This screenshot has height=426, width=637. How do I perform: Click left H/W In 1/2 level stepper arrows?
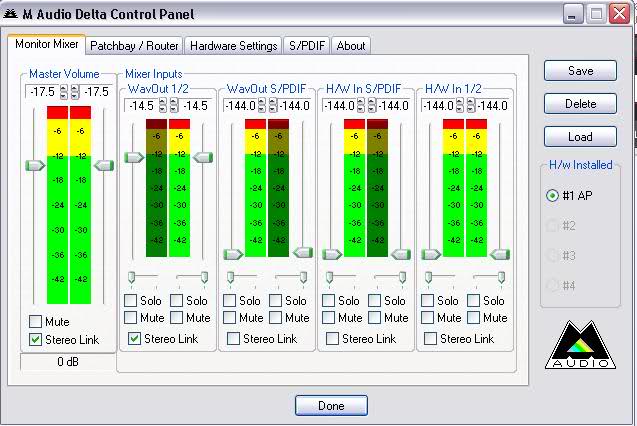point(459,106)
